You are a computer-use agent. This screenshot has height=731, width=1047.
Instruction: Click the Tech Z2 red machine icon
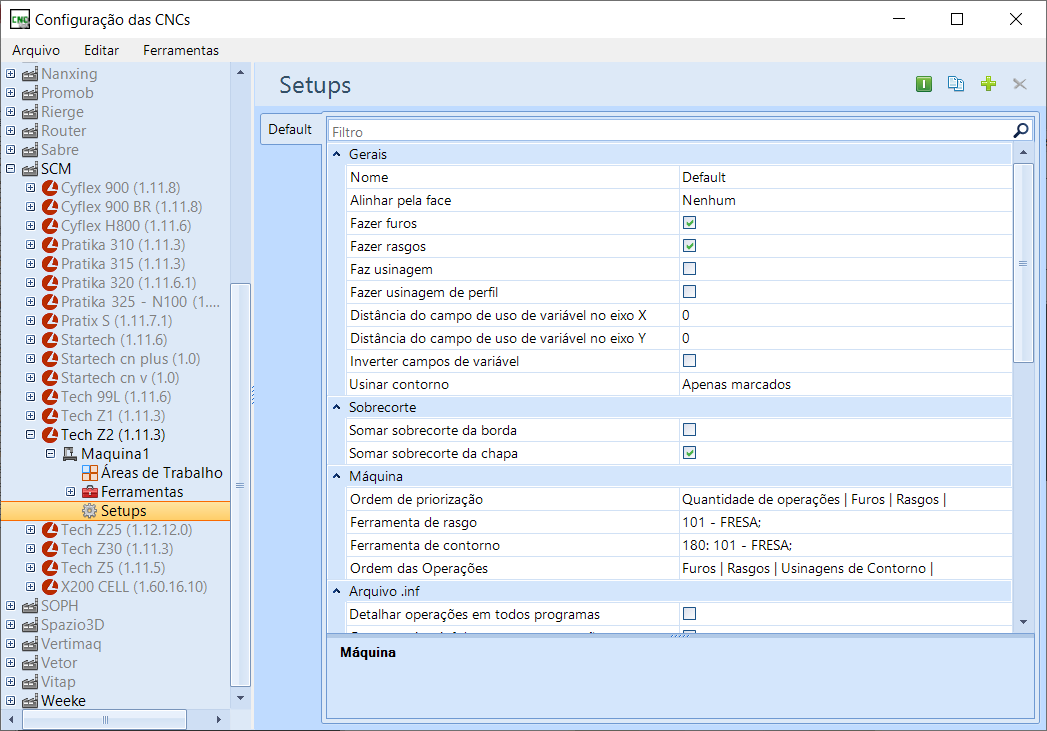pos(50,435)
